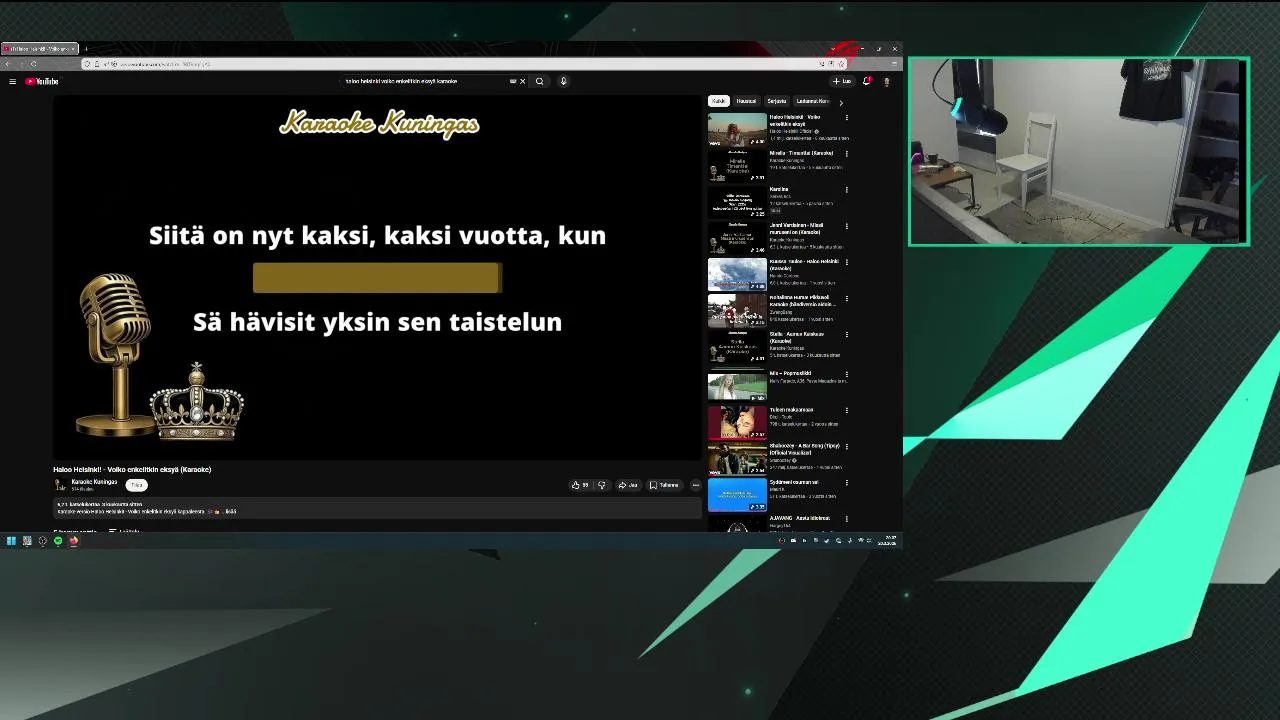Open Jenni Vartiainen Missä muruseni on karaoke
The height and width of the screenshot is (720, 1280).
(737, 238)
